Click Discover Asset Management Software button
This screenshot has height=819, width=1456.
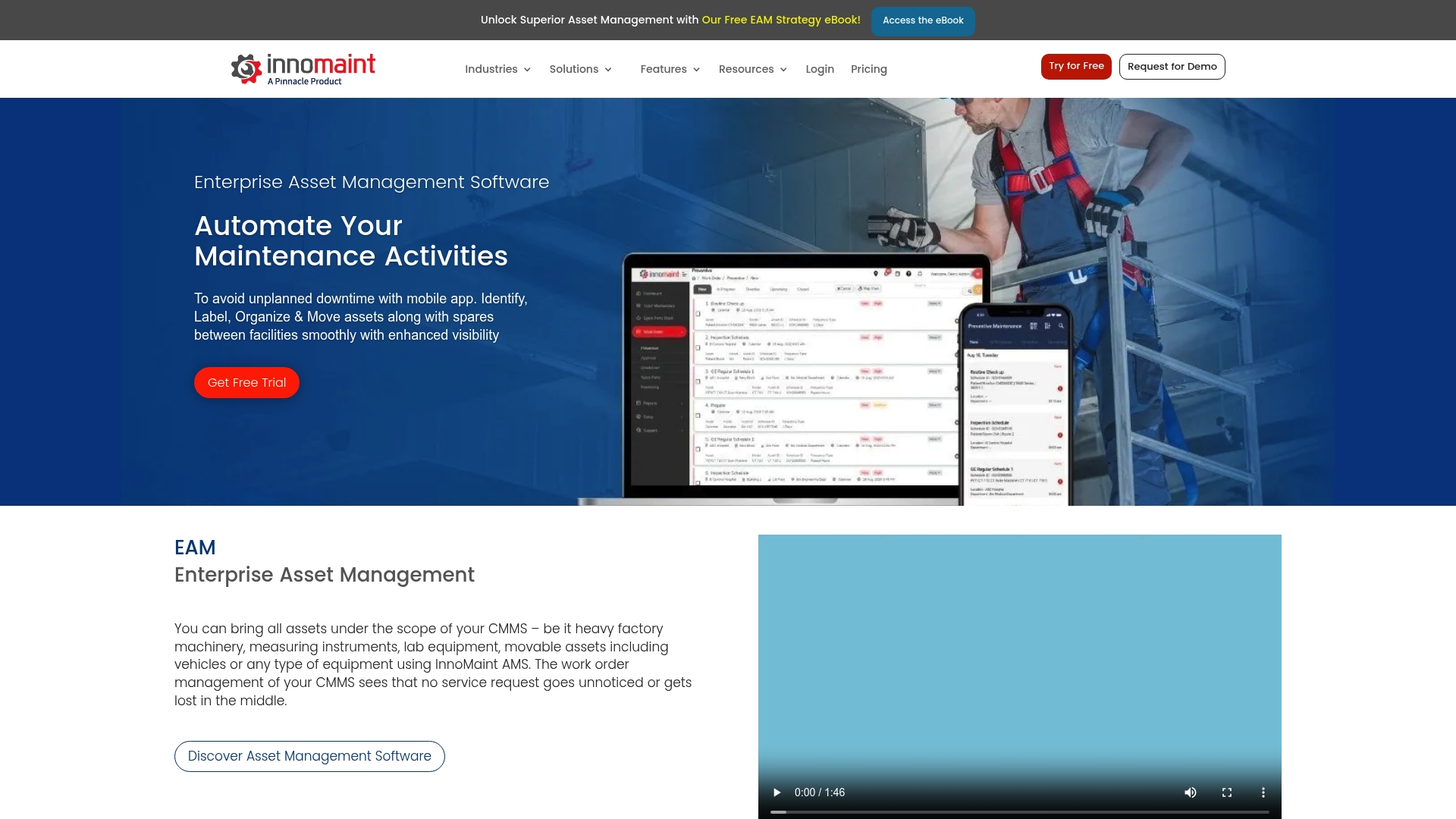(309, 756)
